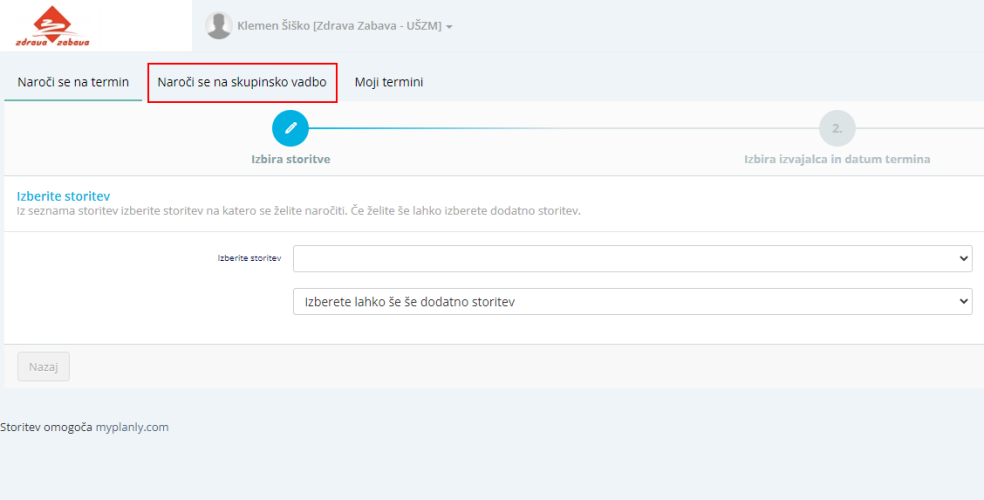Click the step 2 circle indicator
984x500 pixels.
(837, 128)
